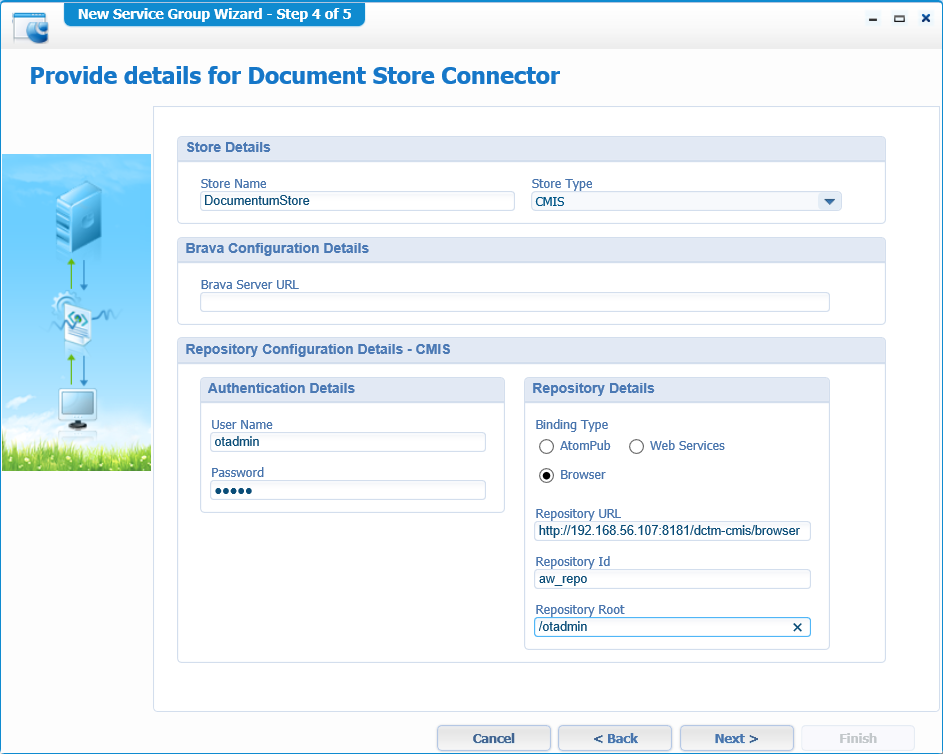Clear the Repository Root field with X

tap(797, 627)
